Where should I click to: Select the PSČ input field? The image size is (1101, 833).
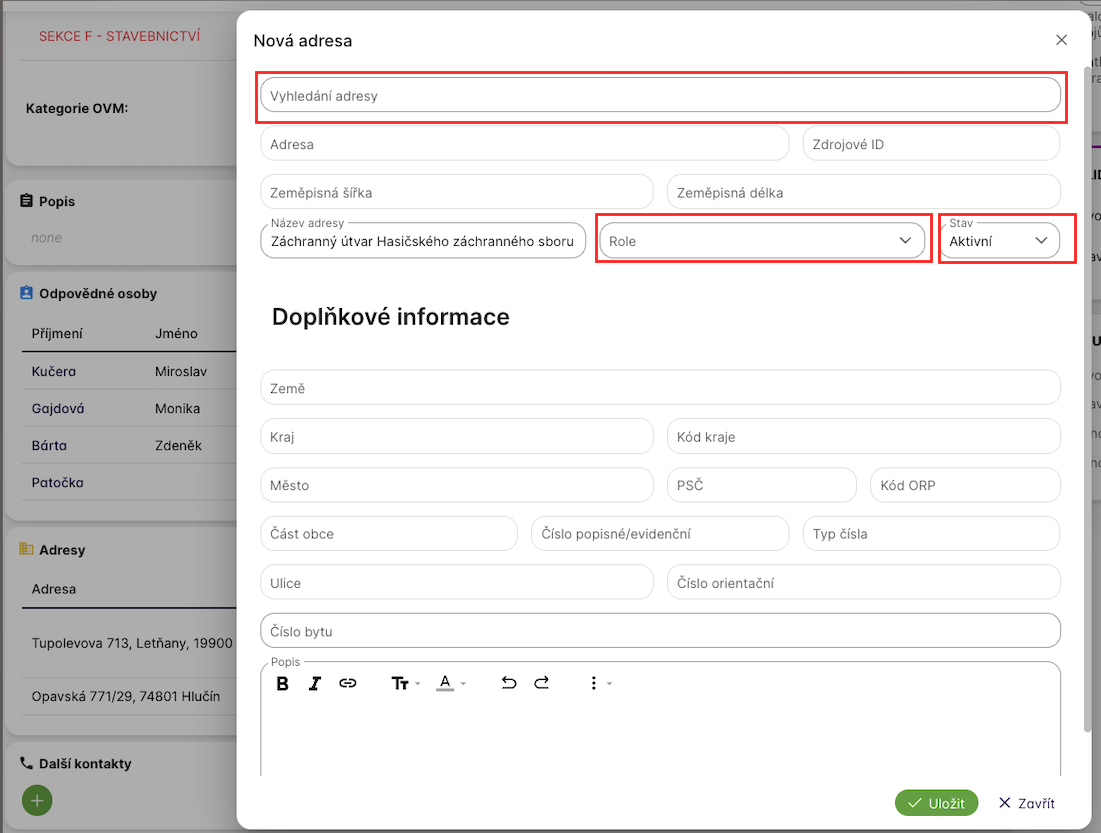point(761,486)
